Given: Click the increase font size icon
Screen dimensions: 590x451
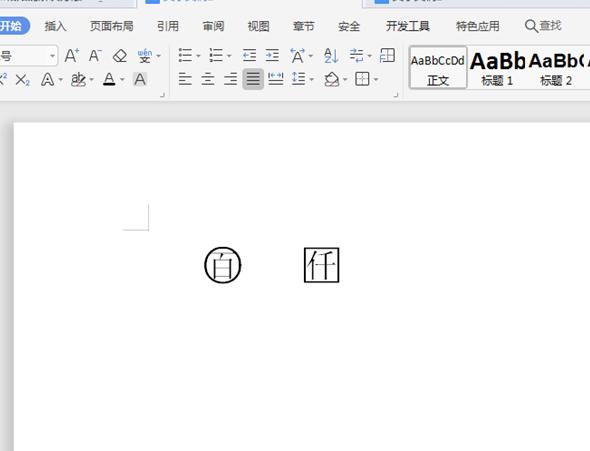Looking at the screenshot, I should (71, 56).
